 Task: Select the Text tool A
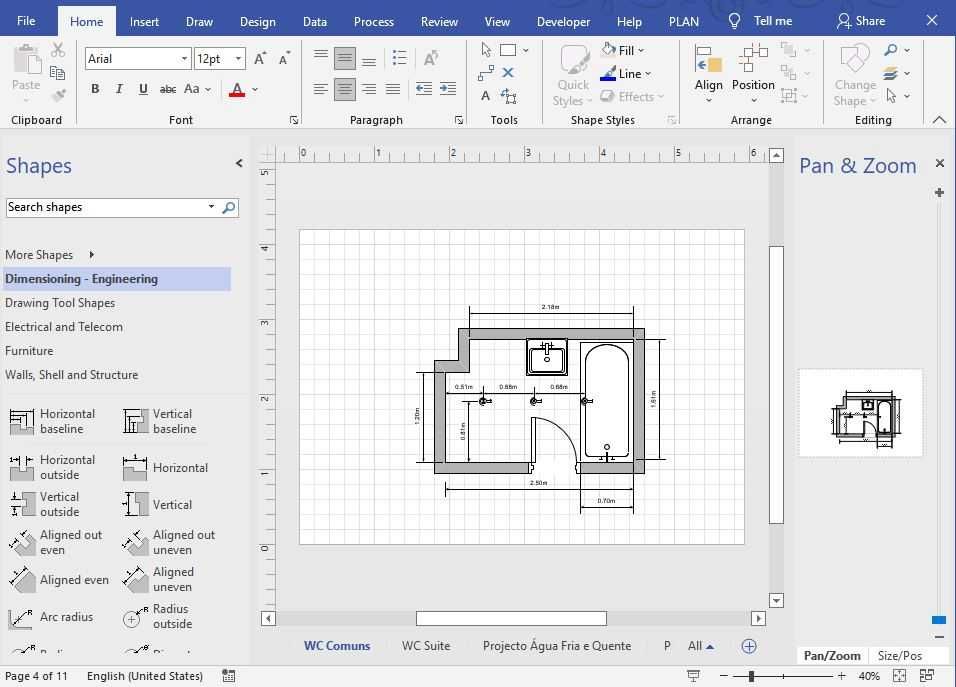coord(485,96)
